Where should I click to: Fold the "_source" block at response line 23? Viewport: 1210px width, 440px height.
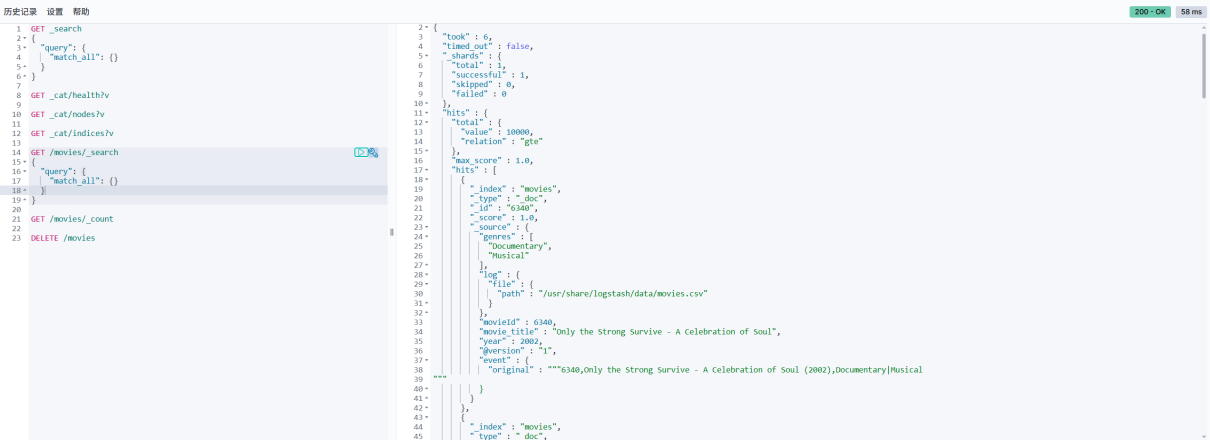coord(427,227)
